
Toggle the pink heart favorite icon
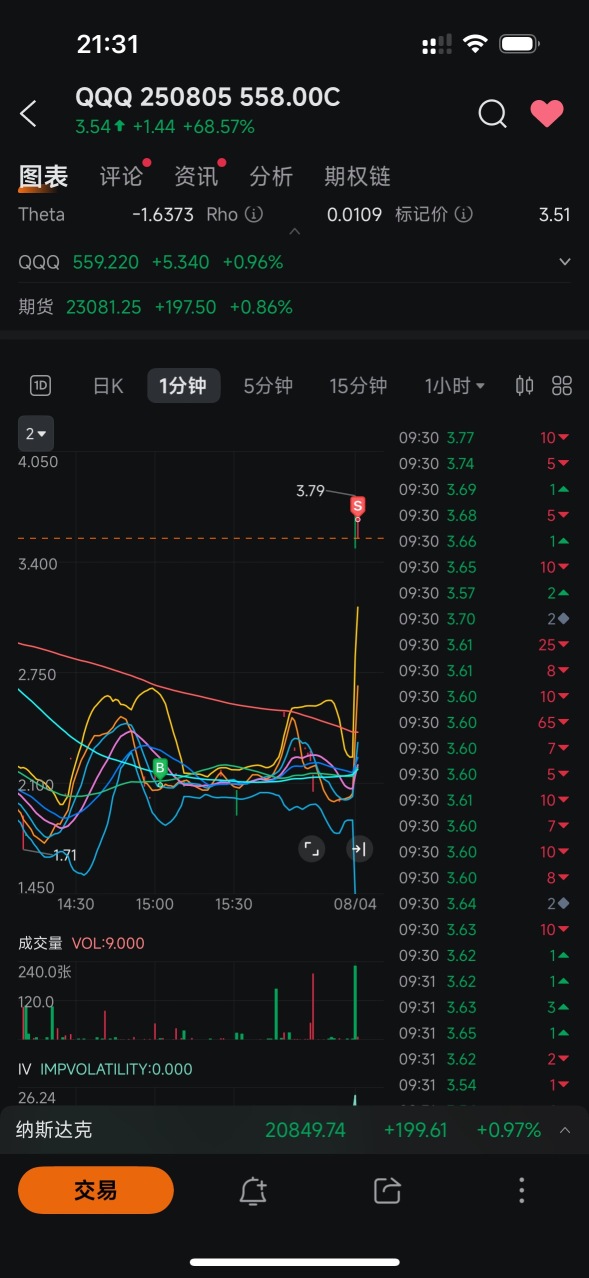pos(547,113)
